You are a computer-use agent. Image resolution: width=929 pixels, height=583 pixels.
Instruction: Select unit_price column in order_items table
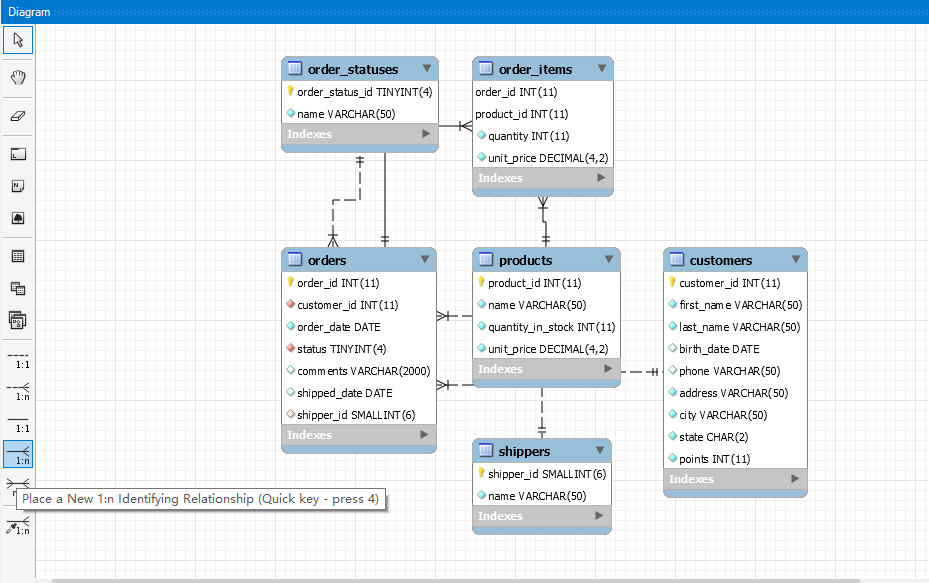[x=548, y=158]
